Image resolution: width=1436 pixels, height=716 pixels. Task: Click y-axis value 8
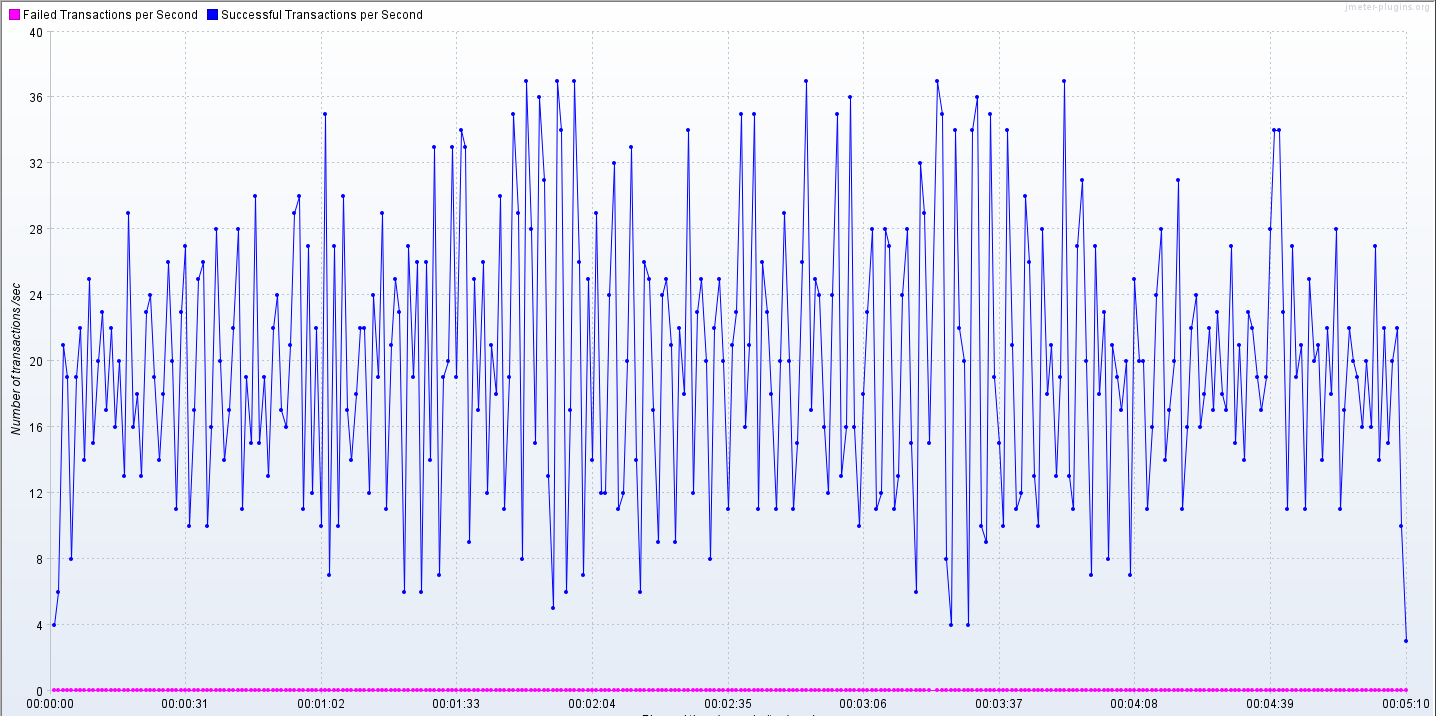point(40,560)
